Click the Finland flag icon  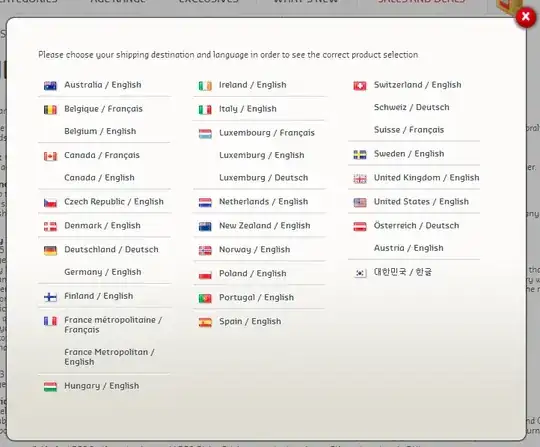[50, 297]
